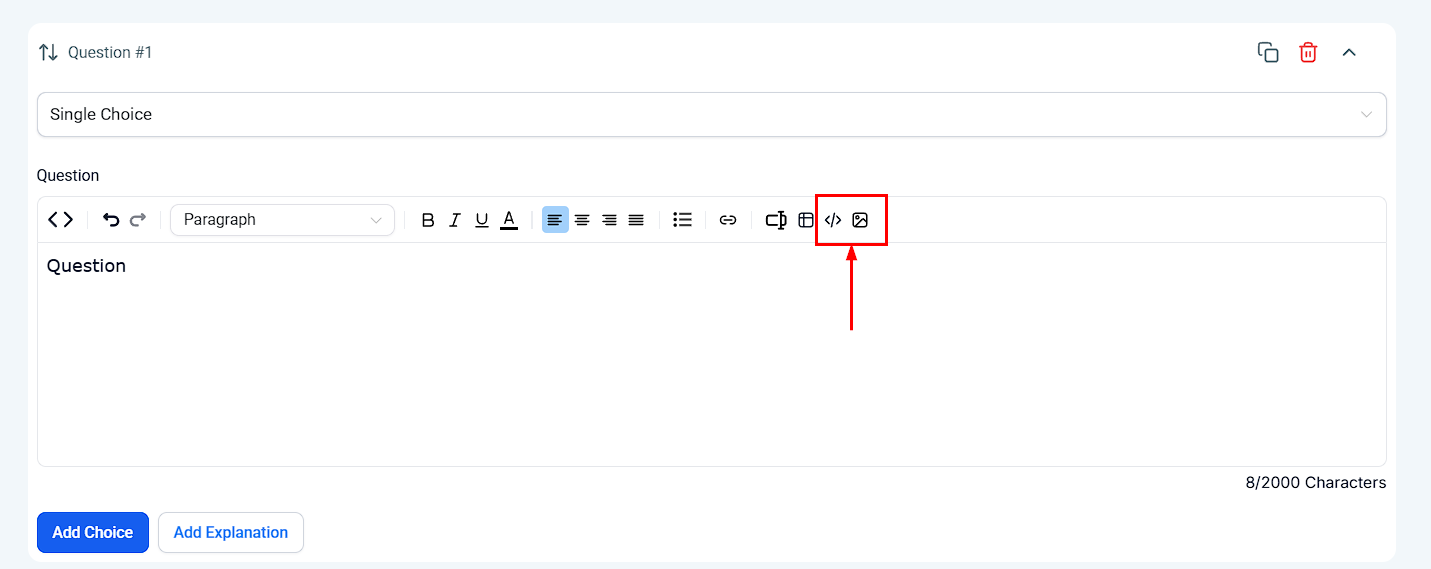Align text to the right
1431x569 pixels.
pos(609,220)
